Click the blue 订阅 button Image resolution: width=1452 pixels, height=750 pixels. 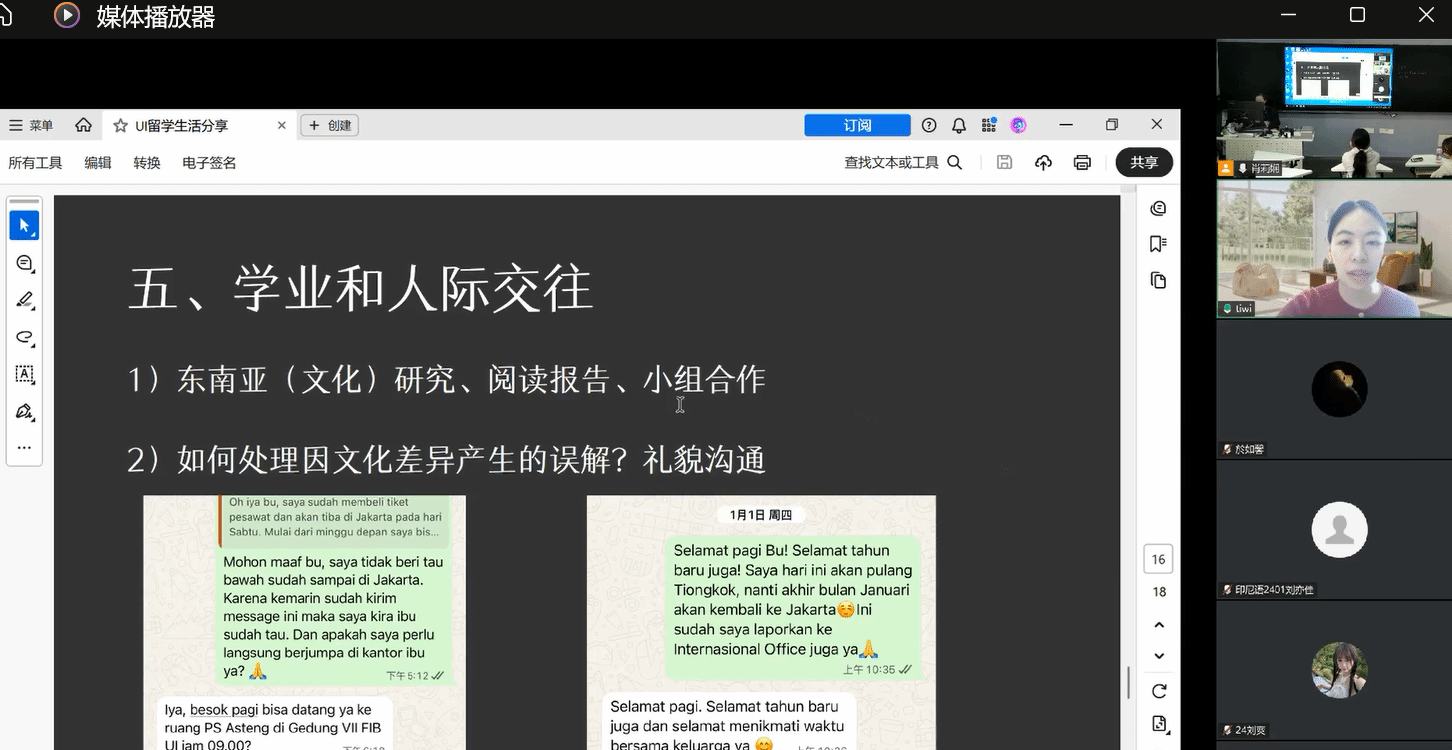(857, 125)
